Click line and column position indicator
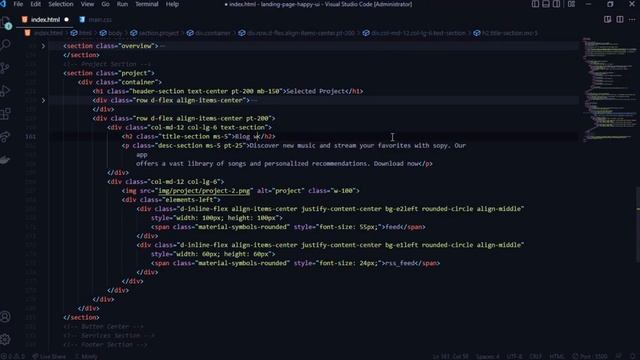The width and height of the screenshot is (640, 360). [451, 356]
